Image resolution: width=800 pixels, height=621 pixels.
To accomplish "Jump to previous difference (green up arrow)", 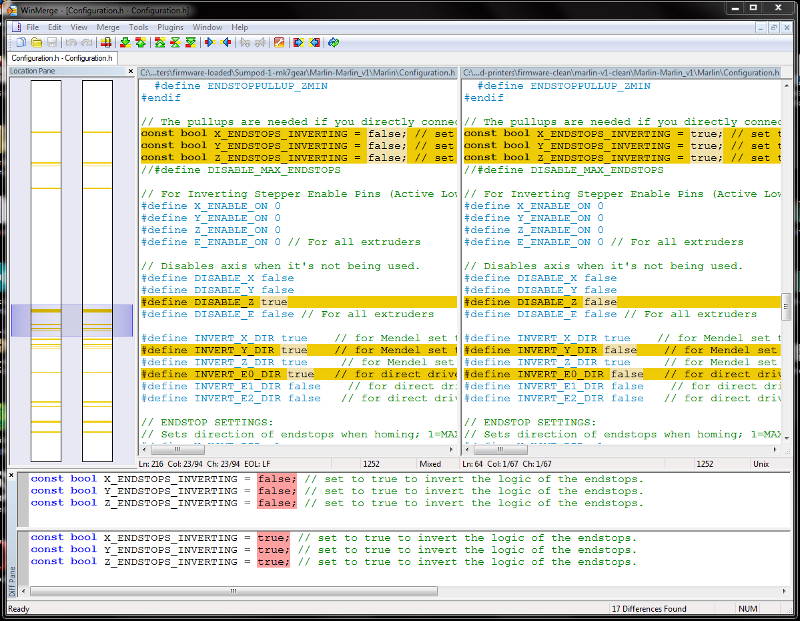I will [x=140, y=42].
